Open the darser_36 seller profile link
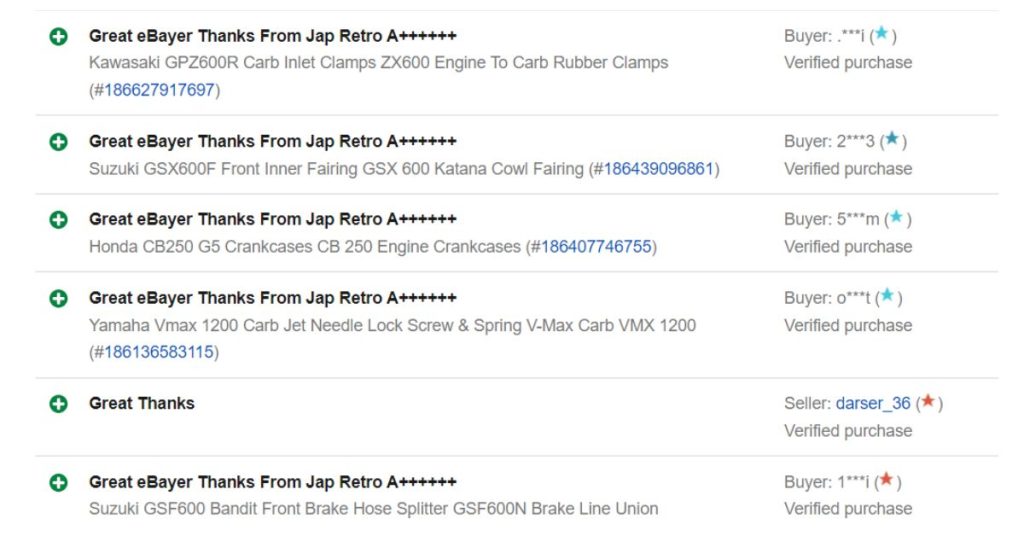This screenshot has height=536, width=1024. point(873,403)
